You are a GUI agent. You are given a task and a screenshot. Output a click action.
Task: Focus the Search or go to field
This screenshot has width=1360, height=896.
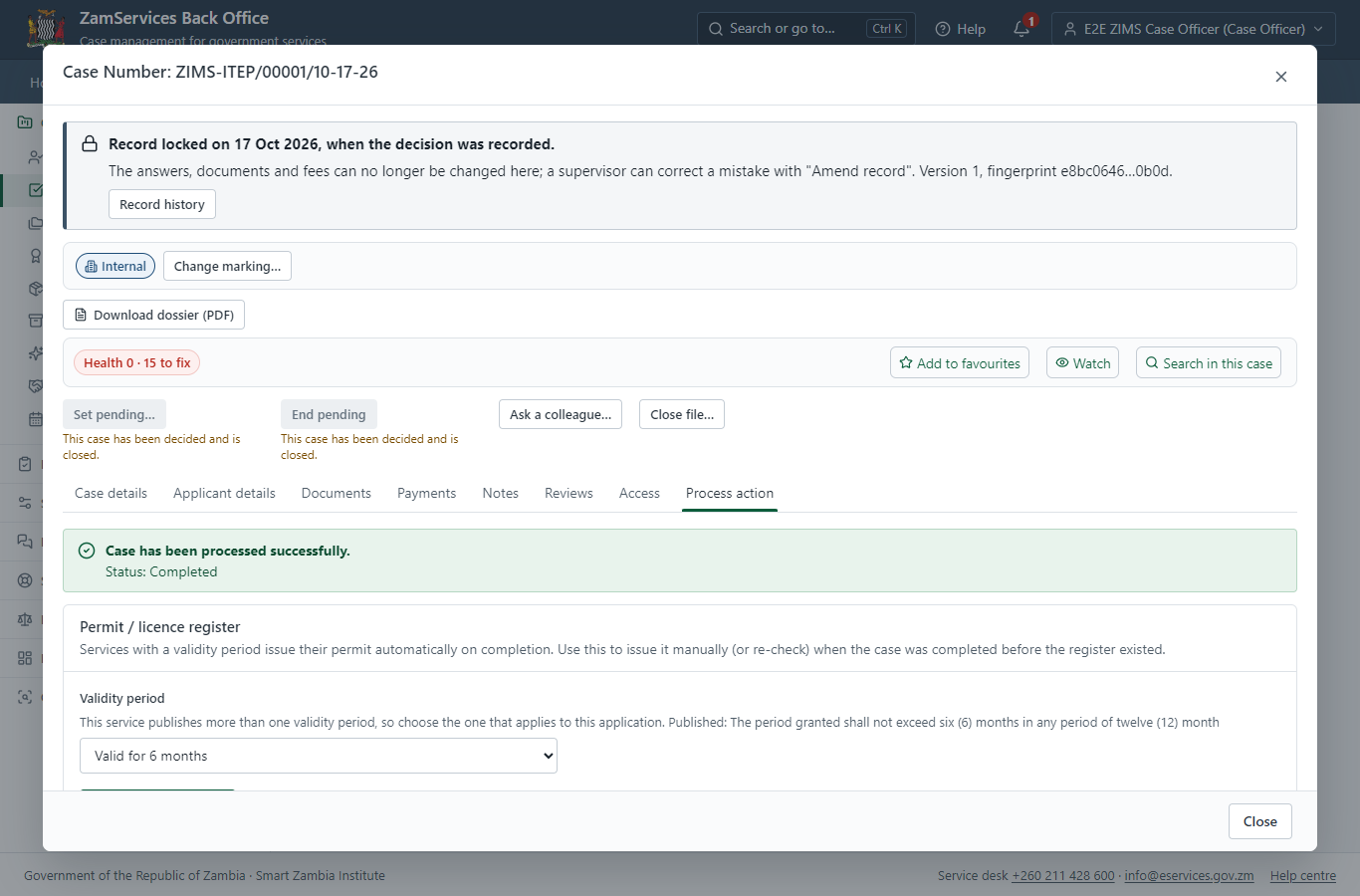tap(806, 29)
